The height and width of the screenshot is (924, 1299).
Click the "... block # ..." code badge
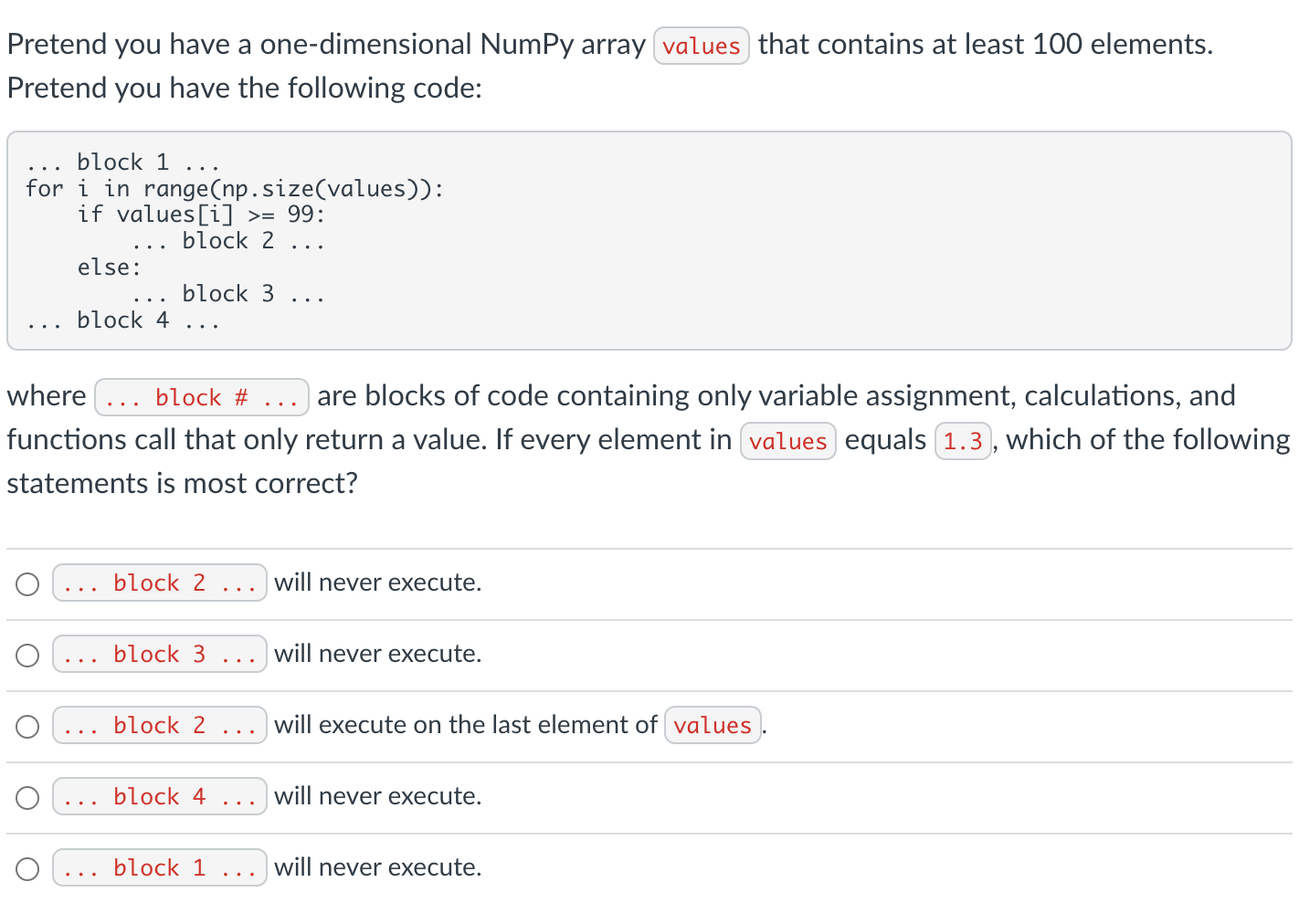(x=201, y=396)
